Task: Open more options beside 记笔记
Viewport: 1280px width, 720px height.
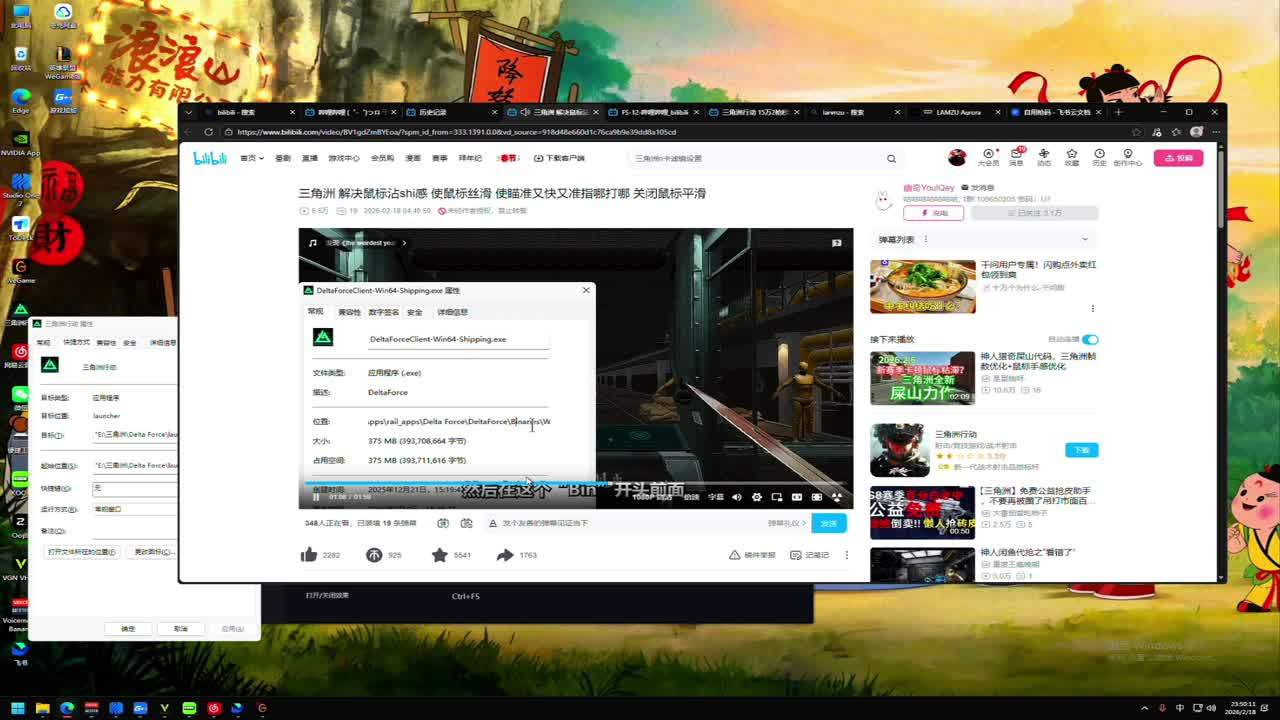Action: [846, 555]
